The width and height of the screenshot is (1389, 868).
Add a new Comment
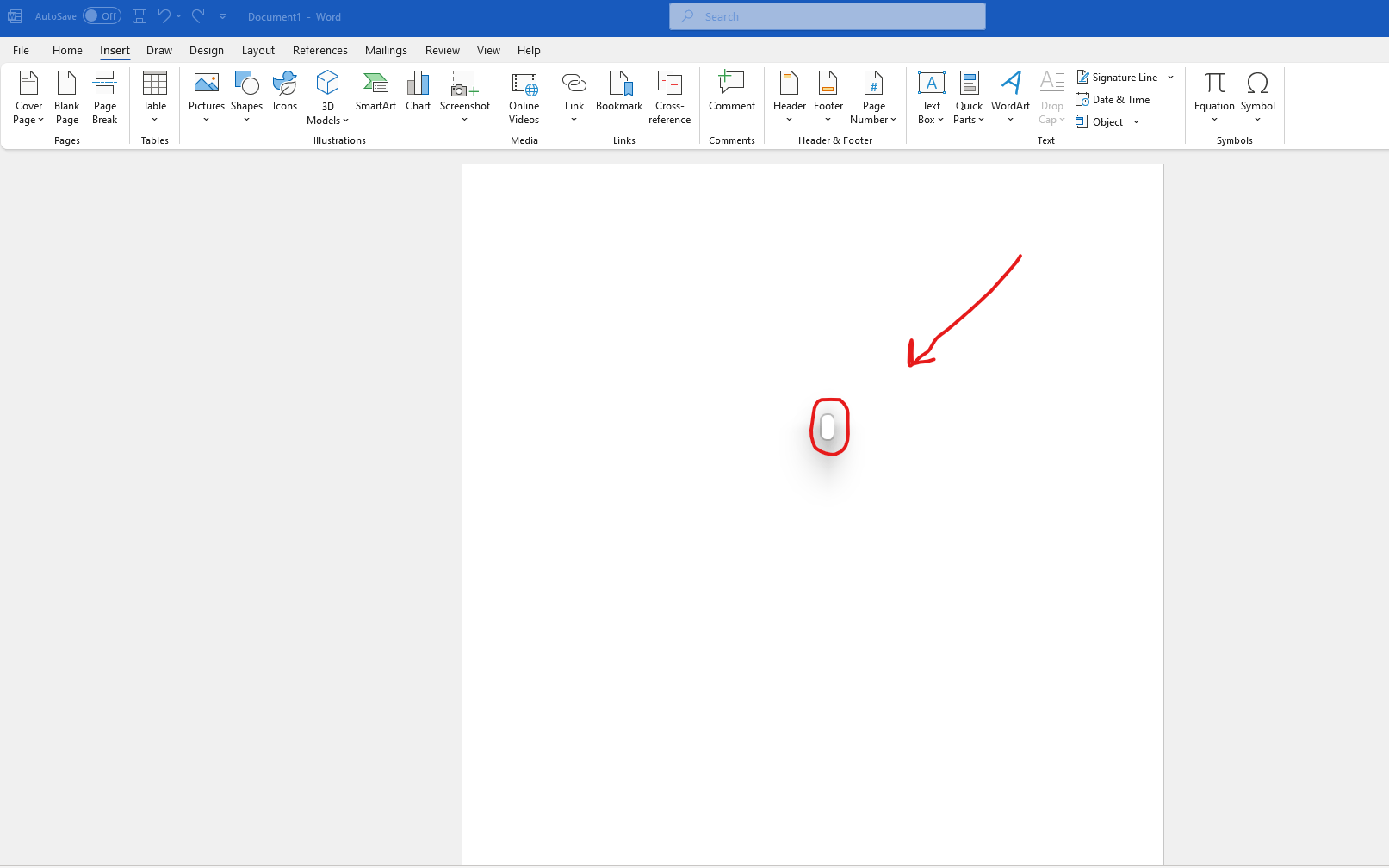point(732,91)
